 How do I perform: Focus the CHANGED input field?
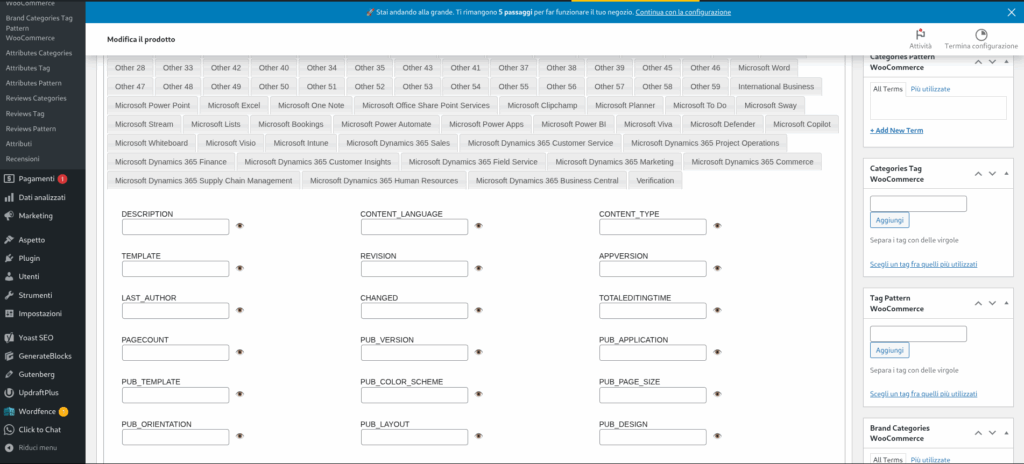coord(414,310)
